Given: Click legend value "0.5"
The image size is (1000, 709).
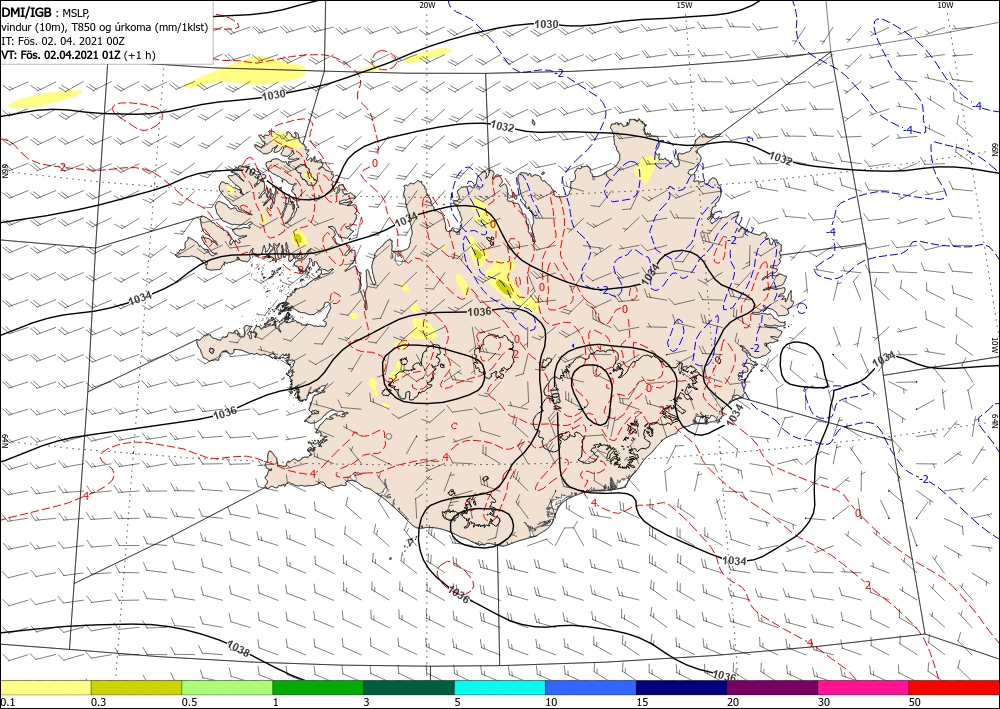Looking at the screenshot, I should coord(189,702).
